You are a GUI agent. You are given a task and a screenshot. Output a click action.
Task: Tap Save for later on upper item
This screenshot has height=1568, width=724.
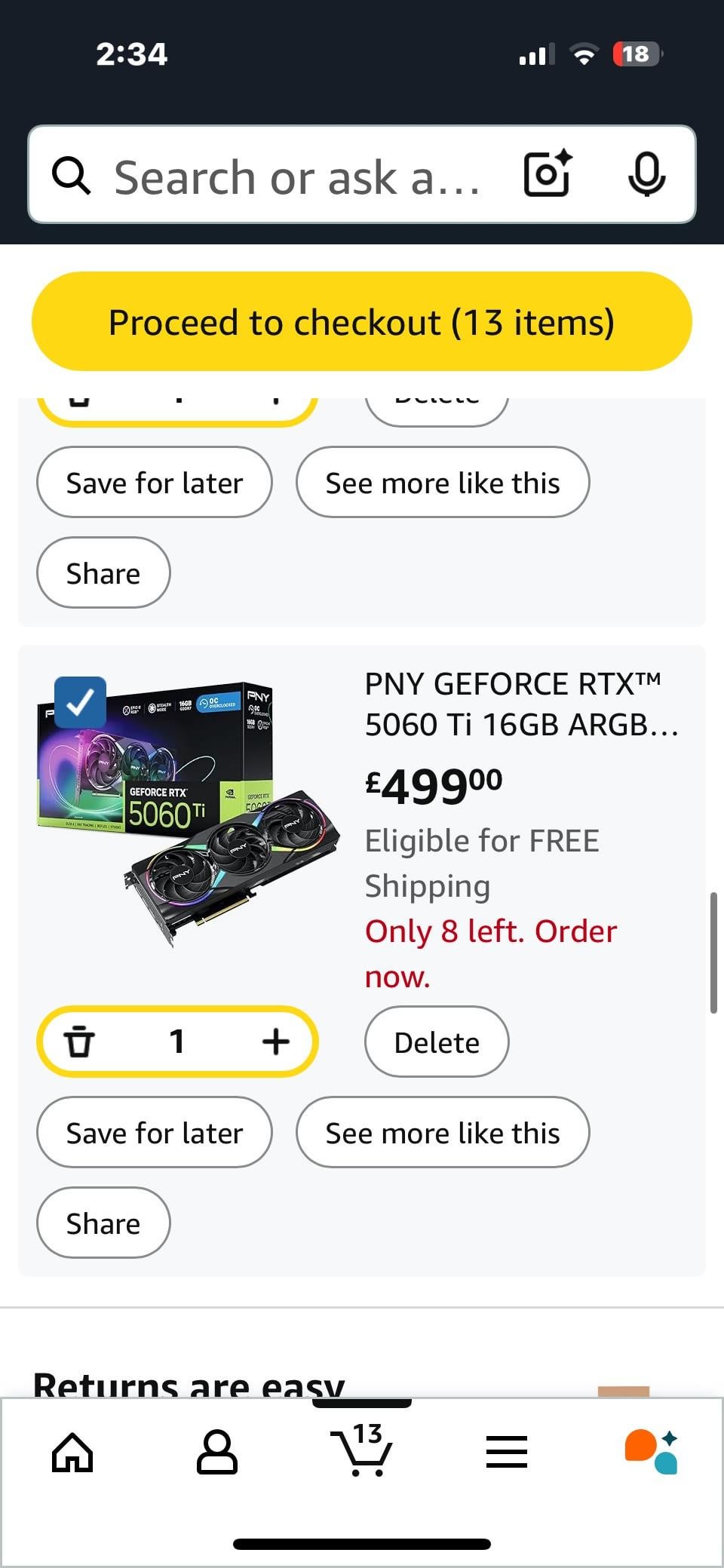click(155, 482)
